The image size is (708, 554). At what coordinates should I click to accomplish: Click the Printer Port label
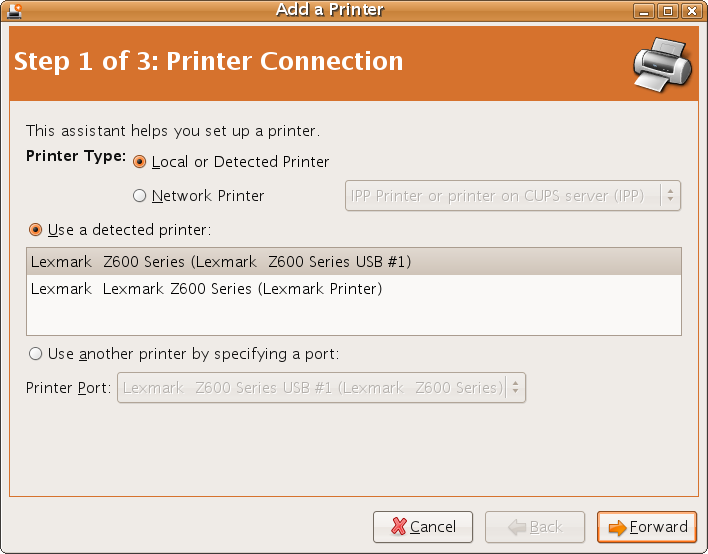click(68, 388)
